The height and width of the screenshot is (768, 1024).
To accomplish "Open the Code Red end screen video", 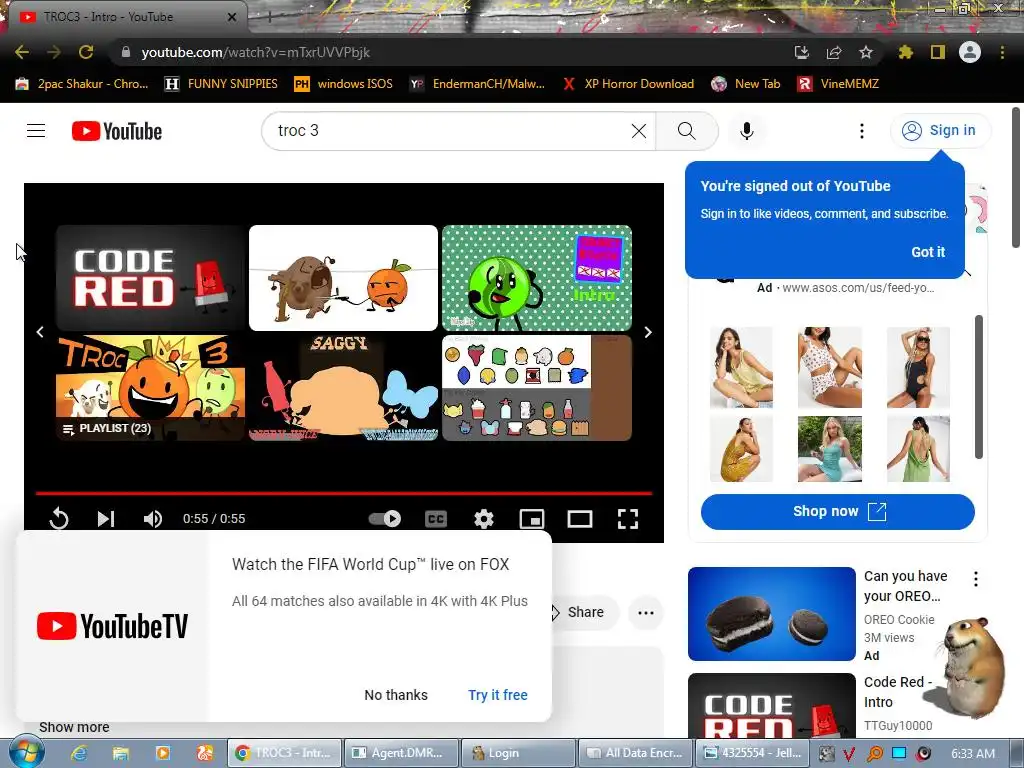I will pyautogui.click(x=150, y=278).
